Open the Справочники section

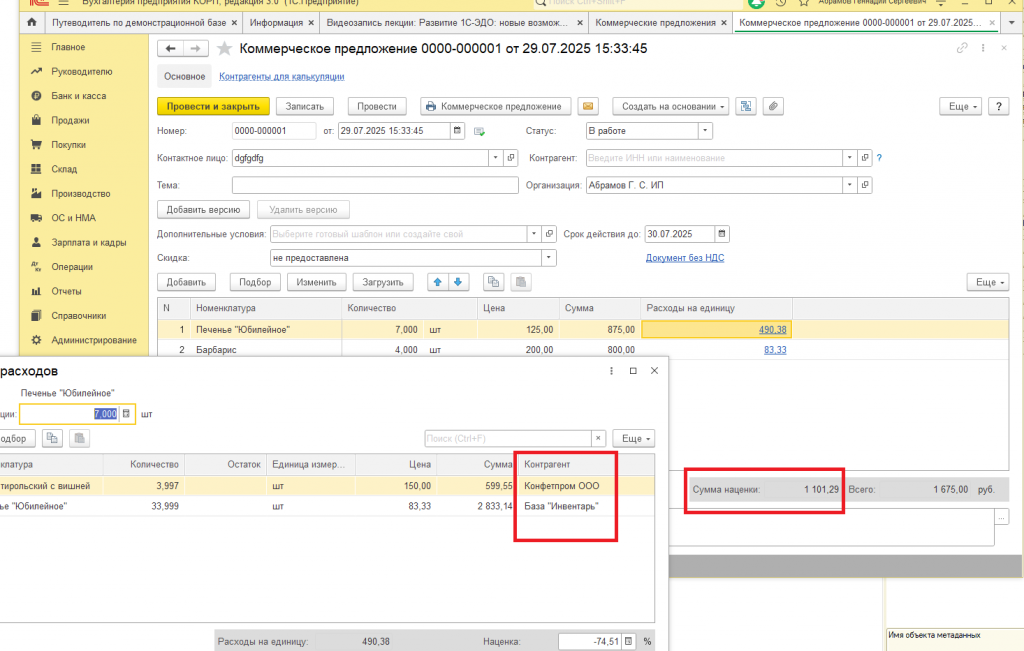click(x=79, y=316)
